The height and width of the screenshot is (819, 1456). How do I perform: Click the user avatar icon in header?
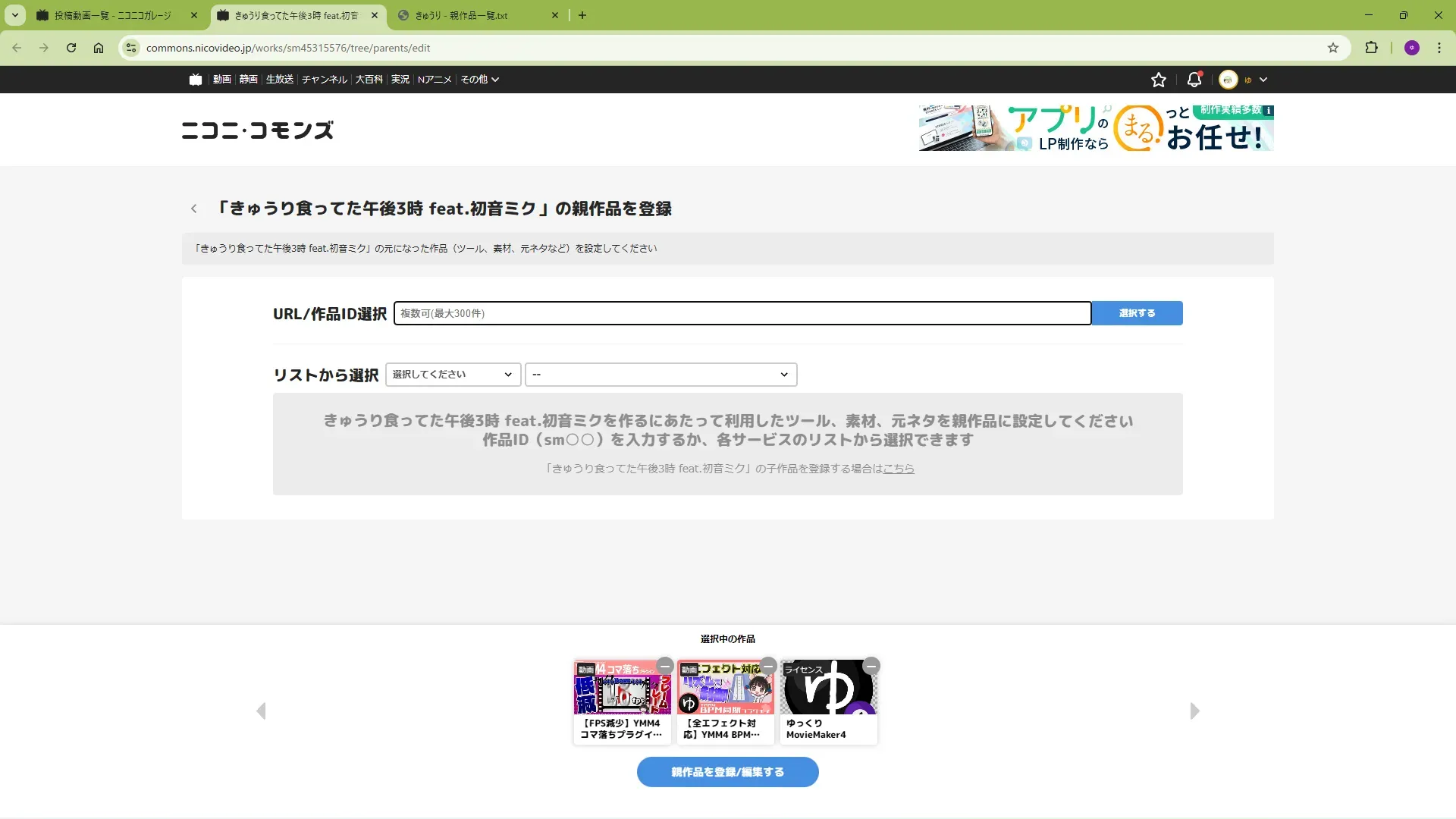click(1228, 80)
